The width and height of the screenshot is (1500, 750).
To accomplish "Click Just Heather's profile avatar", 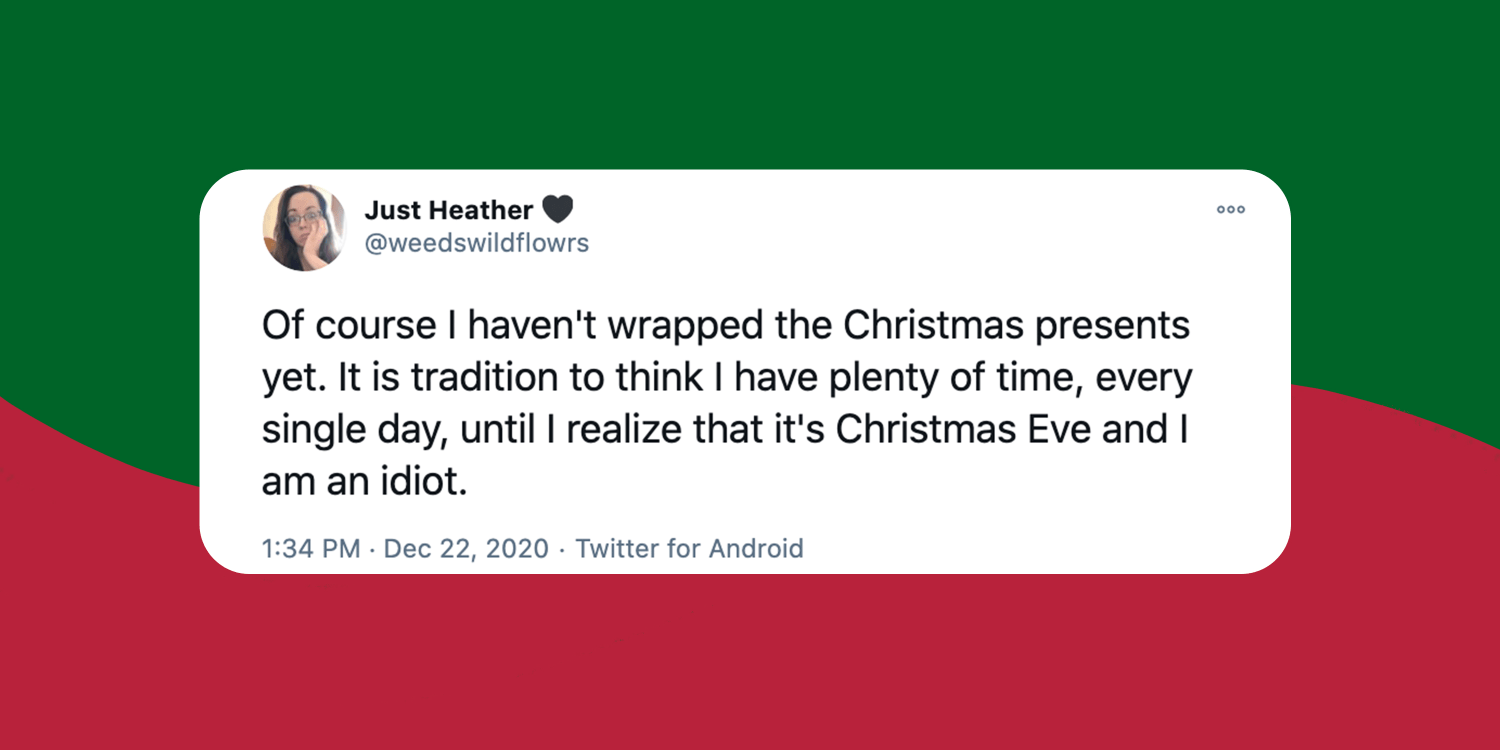I will (304, 227).
